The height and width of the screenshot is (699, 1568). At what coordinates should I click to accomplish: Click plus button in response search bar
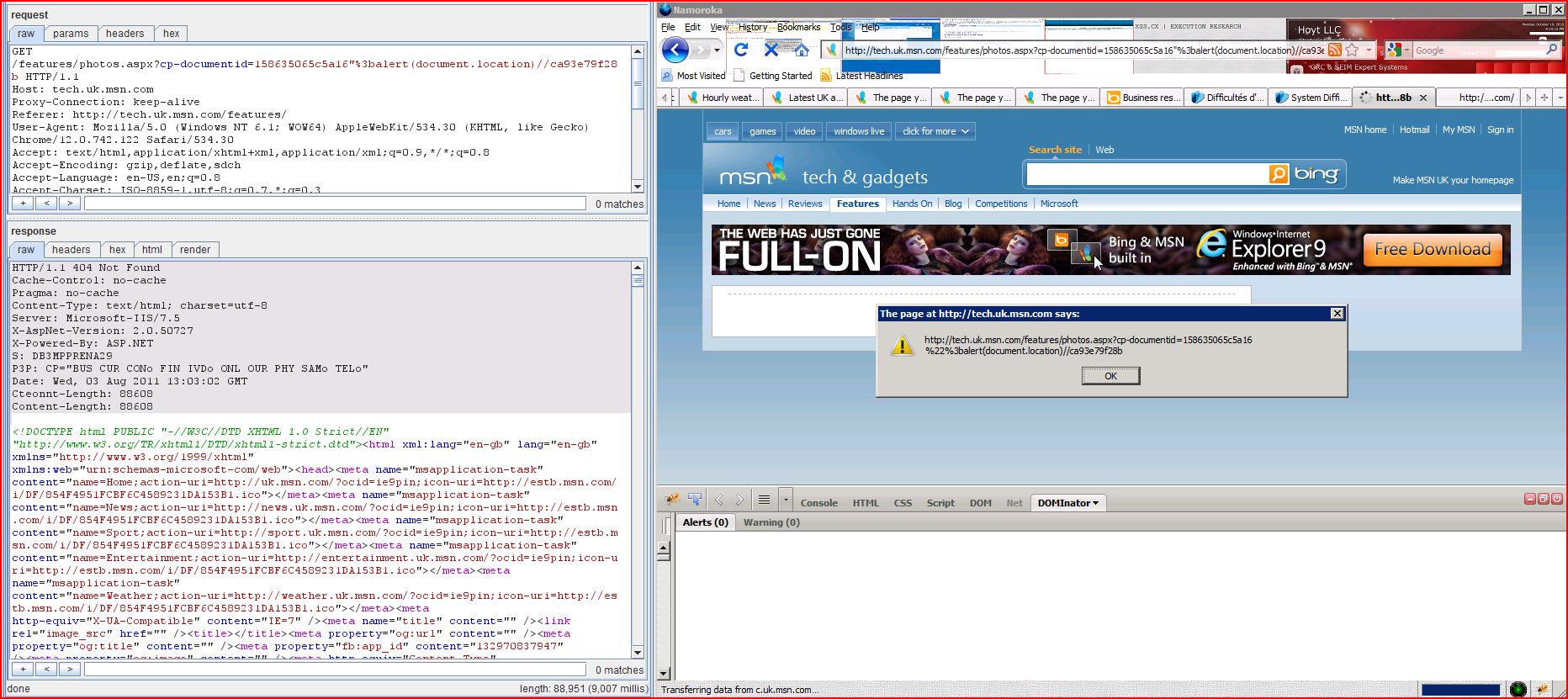click(x=24, y=670)
